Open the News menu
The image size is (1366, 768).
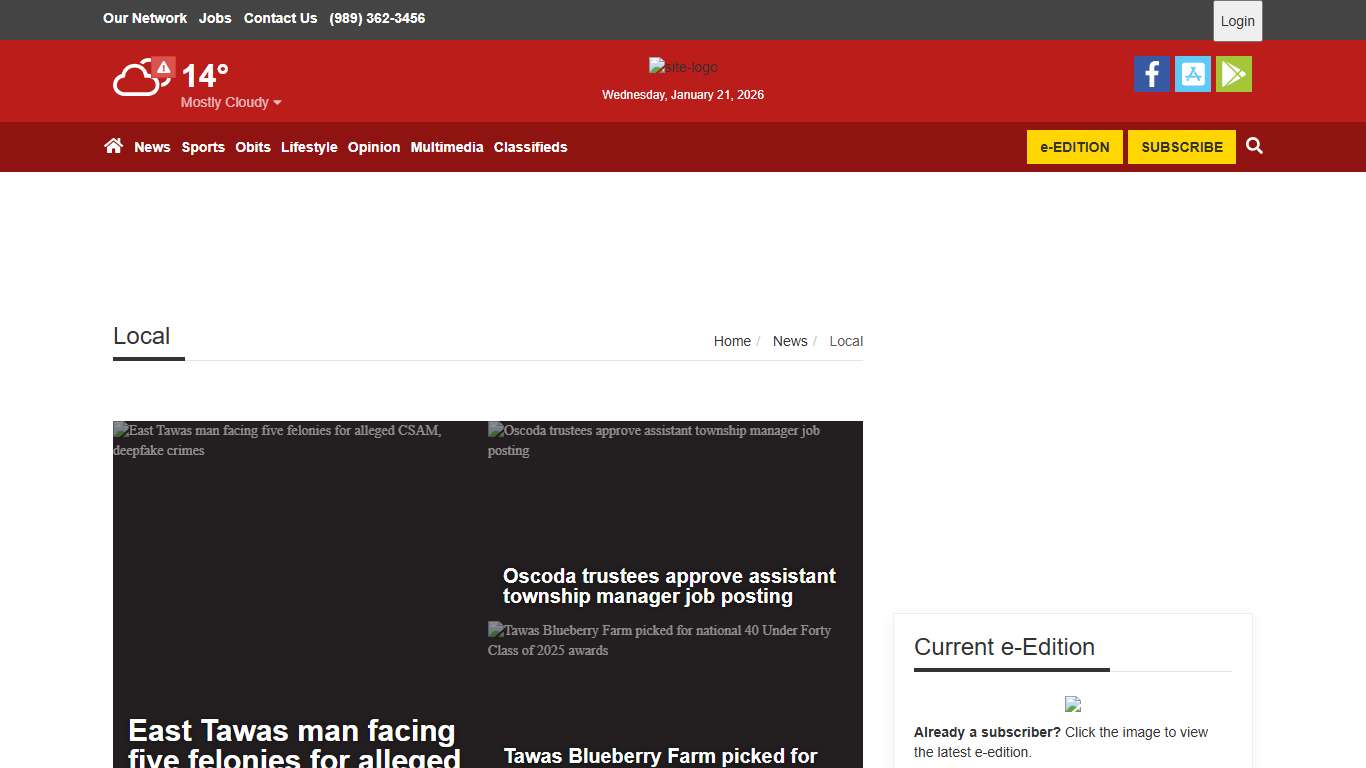pos(152,147)
